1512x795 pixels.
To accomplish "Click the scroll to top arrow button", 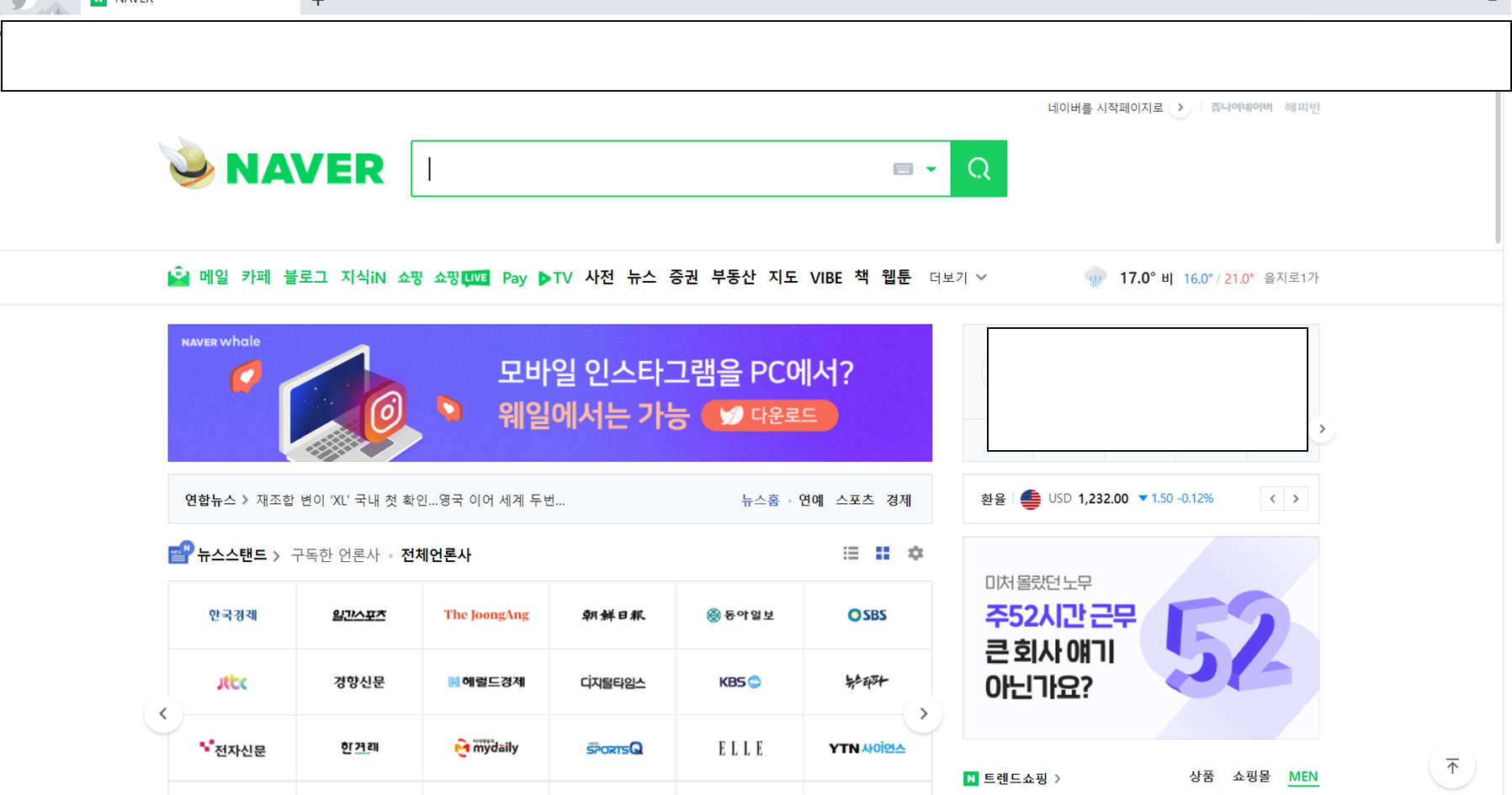I will coord(1452,766).
